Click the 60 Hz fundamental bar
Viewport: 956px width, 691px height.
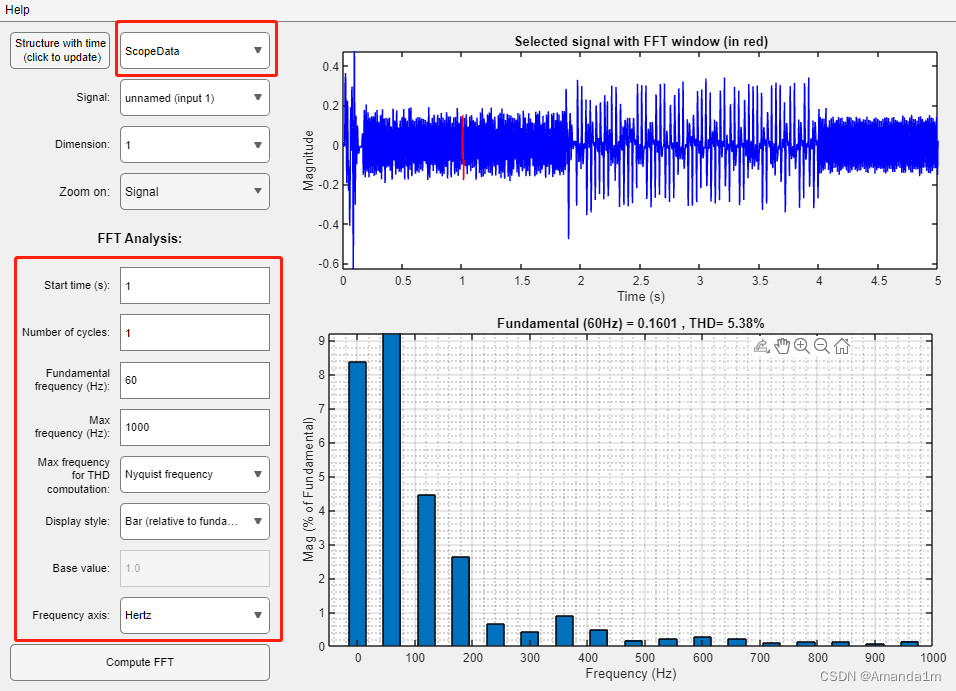point(391,490)
